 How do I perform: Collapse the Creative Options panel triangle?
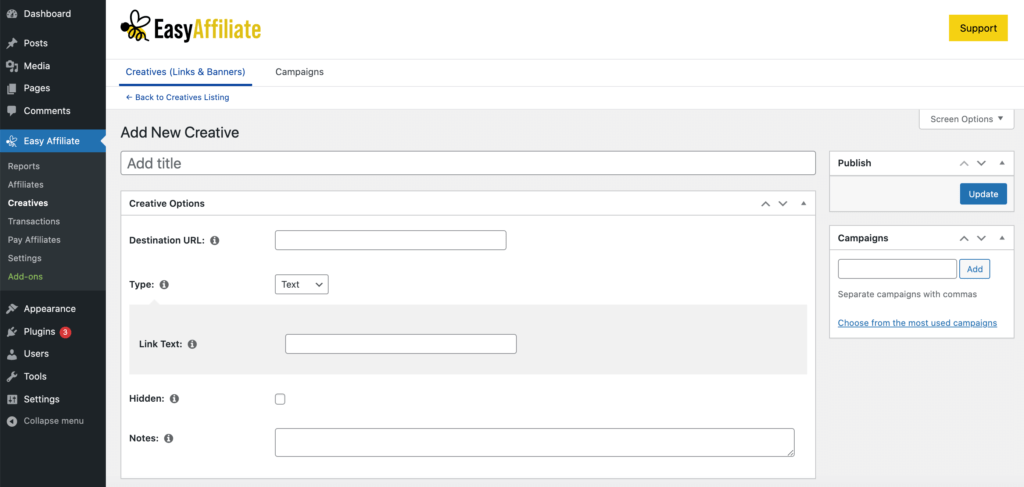coord(804,204)
